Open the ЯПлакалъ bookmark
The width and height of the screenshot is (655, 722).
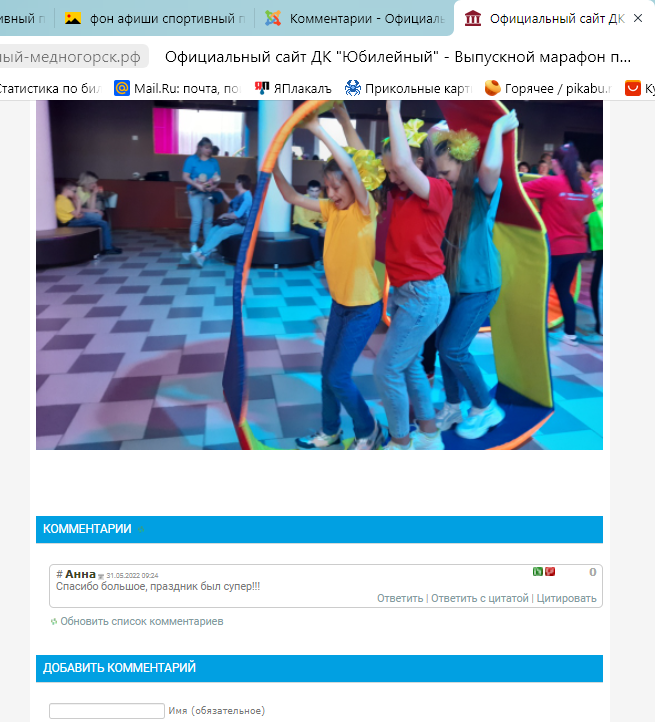(x=293, y=88)
